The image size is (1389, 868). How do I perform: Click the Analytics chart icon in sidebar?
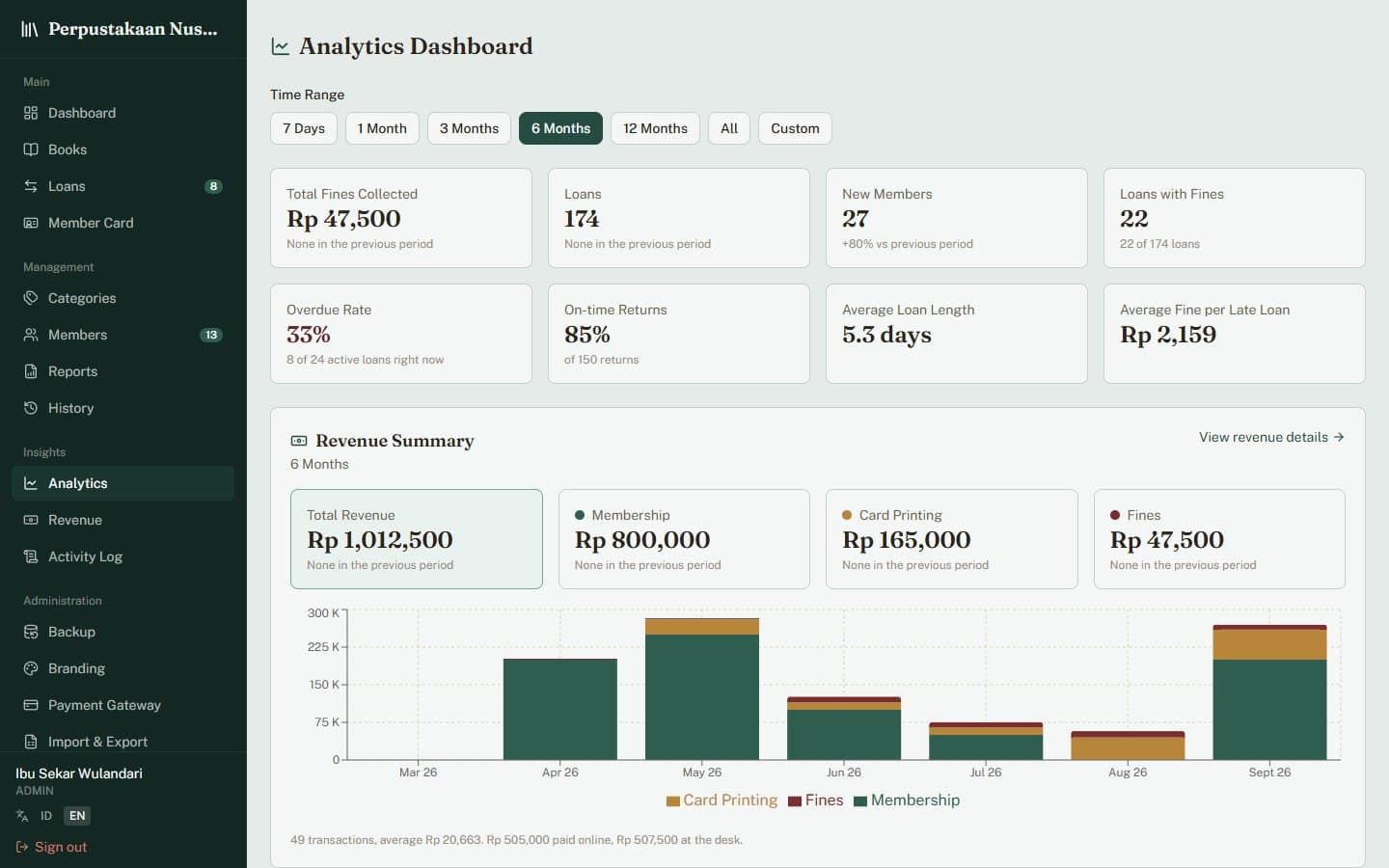coord(31,483)
